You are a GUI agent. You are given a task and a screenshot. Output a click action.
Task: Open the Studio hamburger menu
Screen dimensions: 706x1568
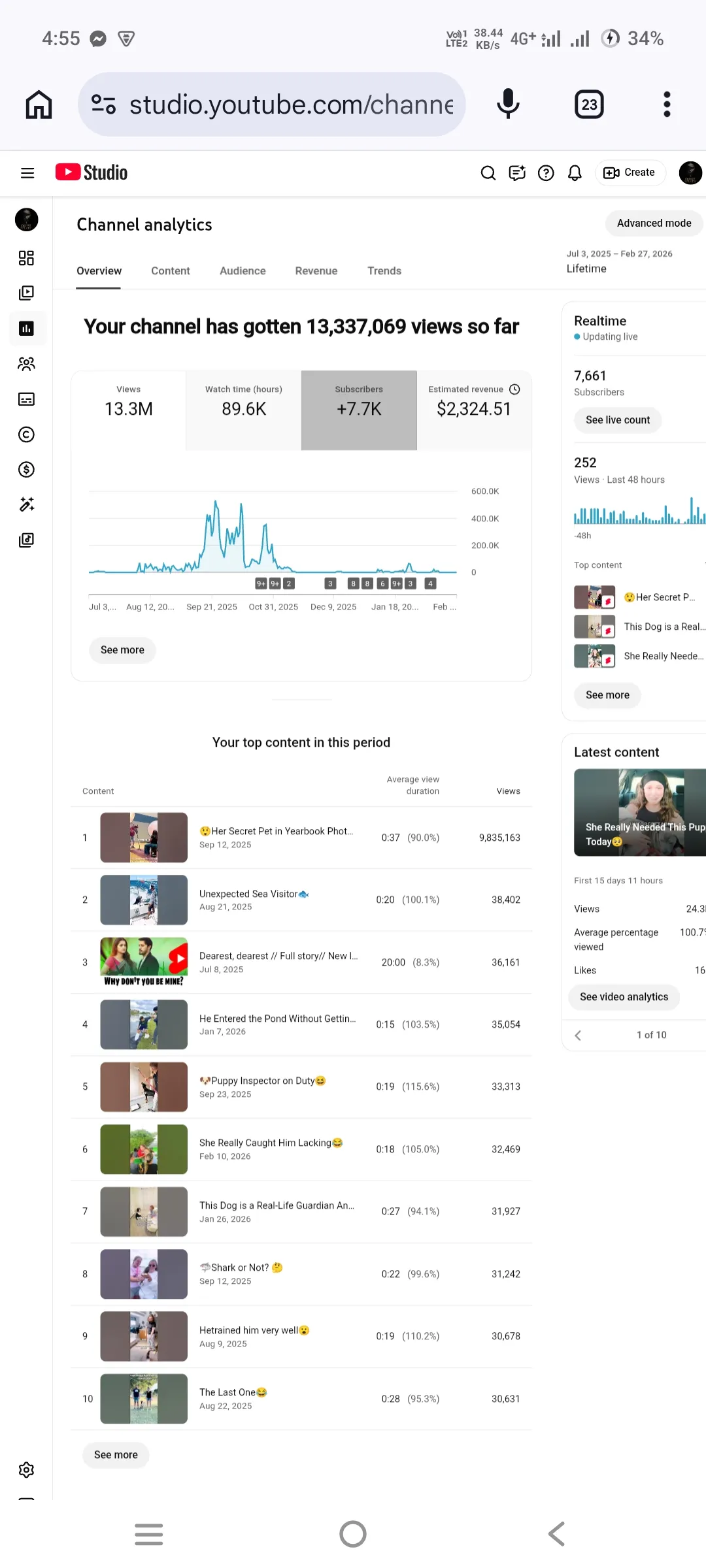coord(27,172)
